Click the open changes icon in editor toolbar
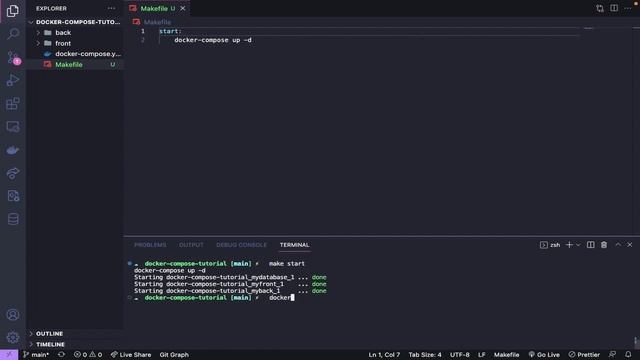 click(600, 8)
